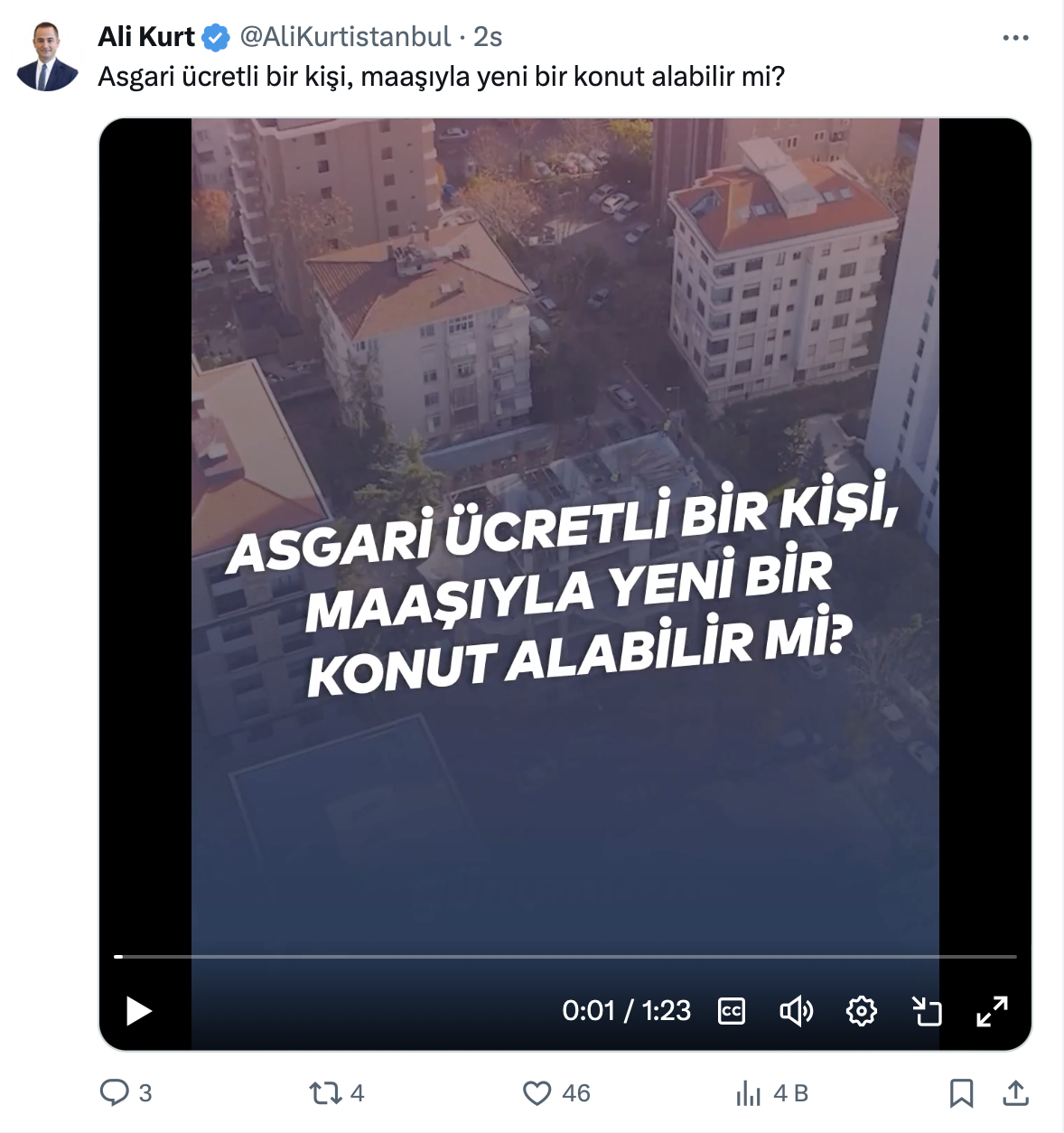
Task: Bookmark this tweet
Action: [x=961, y=1093]
